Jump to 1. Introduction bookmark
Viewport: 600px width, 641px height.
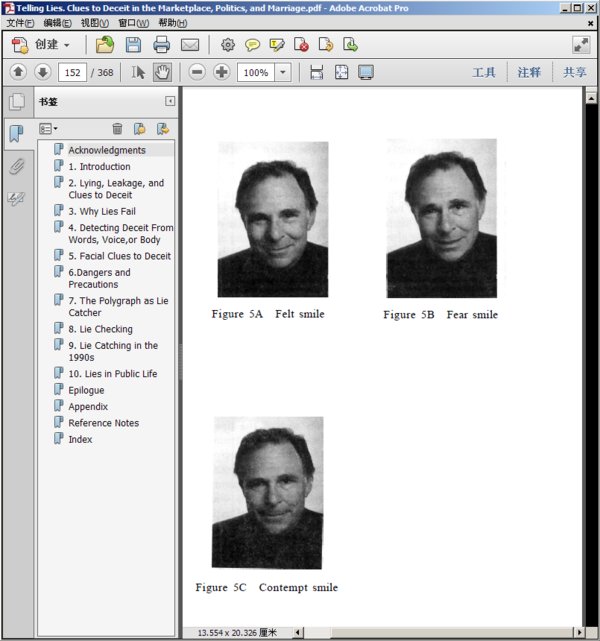[x=99, y=166]
